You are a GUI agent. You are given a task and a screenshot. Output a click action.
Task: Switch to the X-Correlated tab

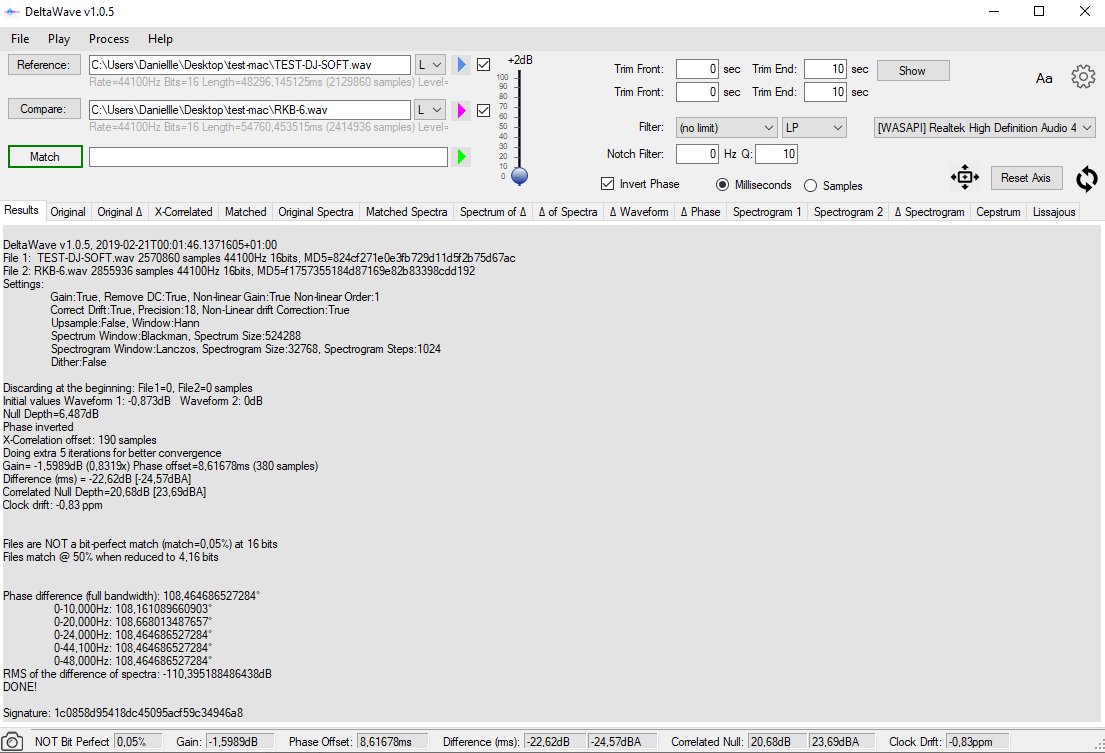tap(183, 211)
